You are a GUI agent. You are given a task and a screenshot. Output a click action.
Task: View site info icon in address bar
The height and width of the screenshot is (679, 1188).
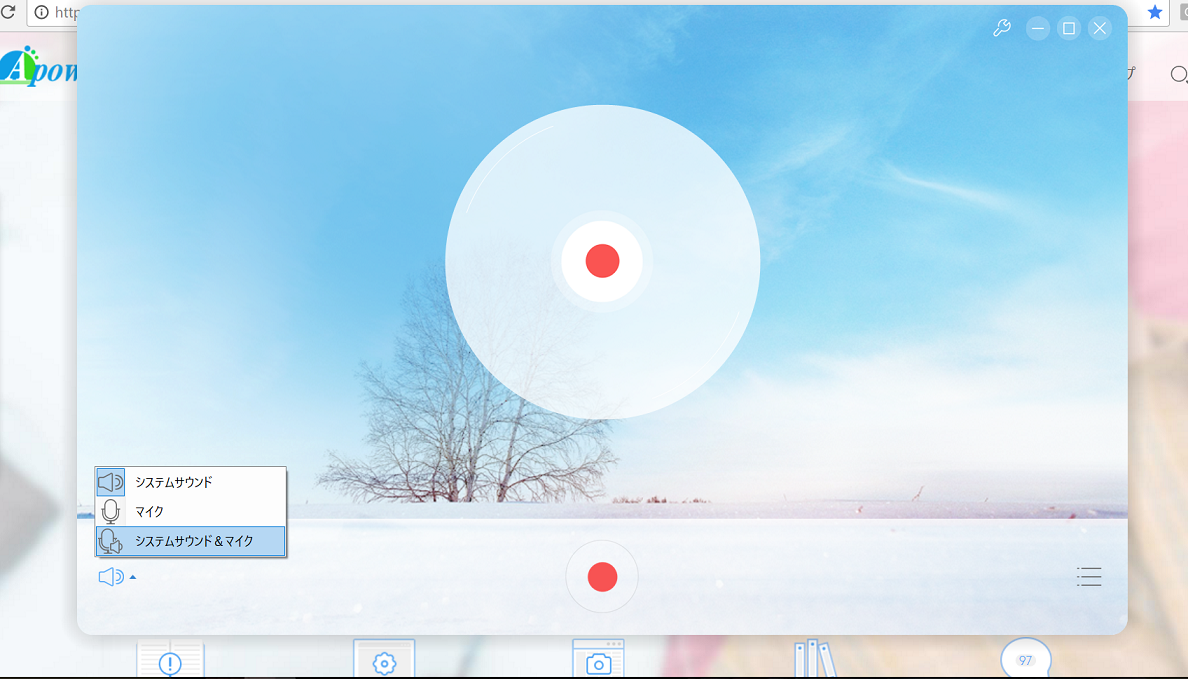point(41,12)
